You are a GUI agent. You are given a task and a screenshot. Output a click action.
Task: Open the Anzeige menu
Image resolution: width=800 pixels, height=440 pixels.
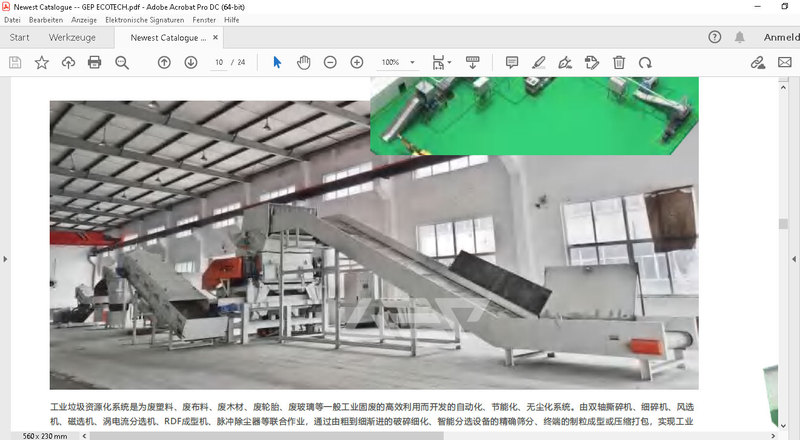tap(84, 20)
